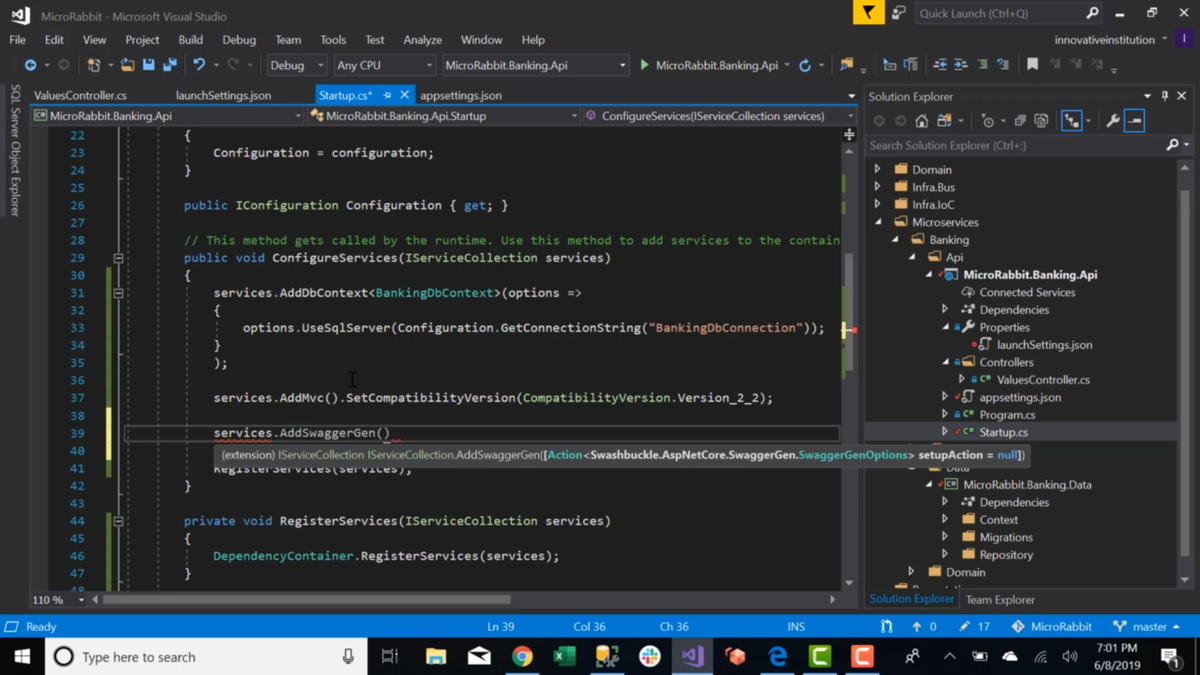Click the editor horizontal scrollbar thumb
This screenshot has width=1200, height=675.
coord(307,600)
